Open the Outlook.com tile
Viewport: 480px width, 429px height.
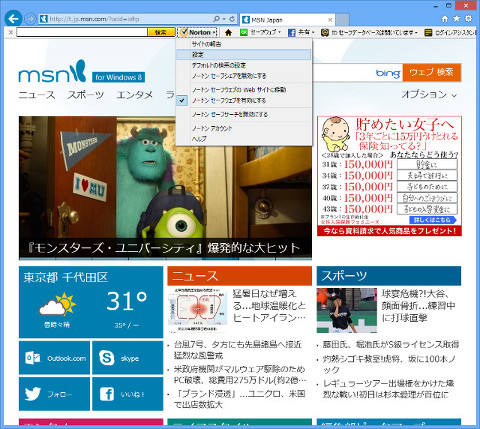tap(54, 358)
